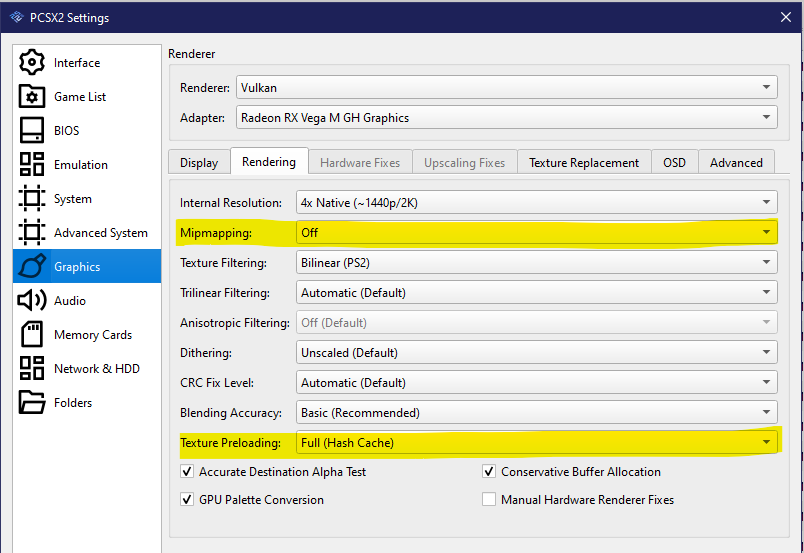804x553 pixels.
Task: Click the Audio speaker icon
Action: (x=32, y=301)
